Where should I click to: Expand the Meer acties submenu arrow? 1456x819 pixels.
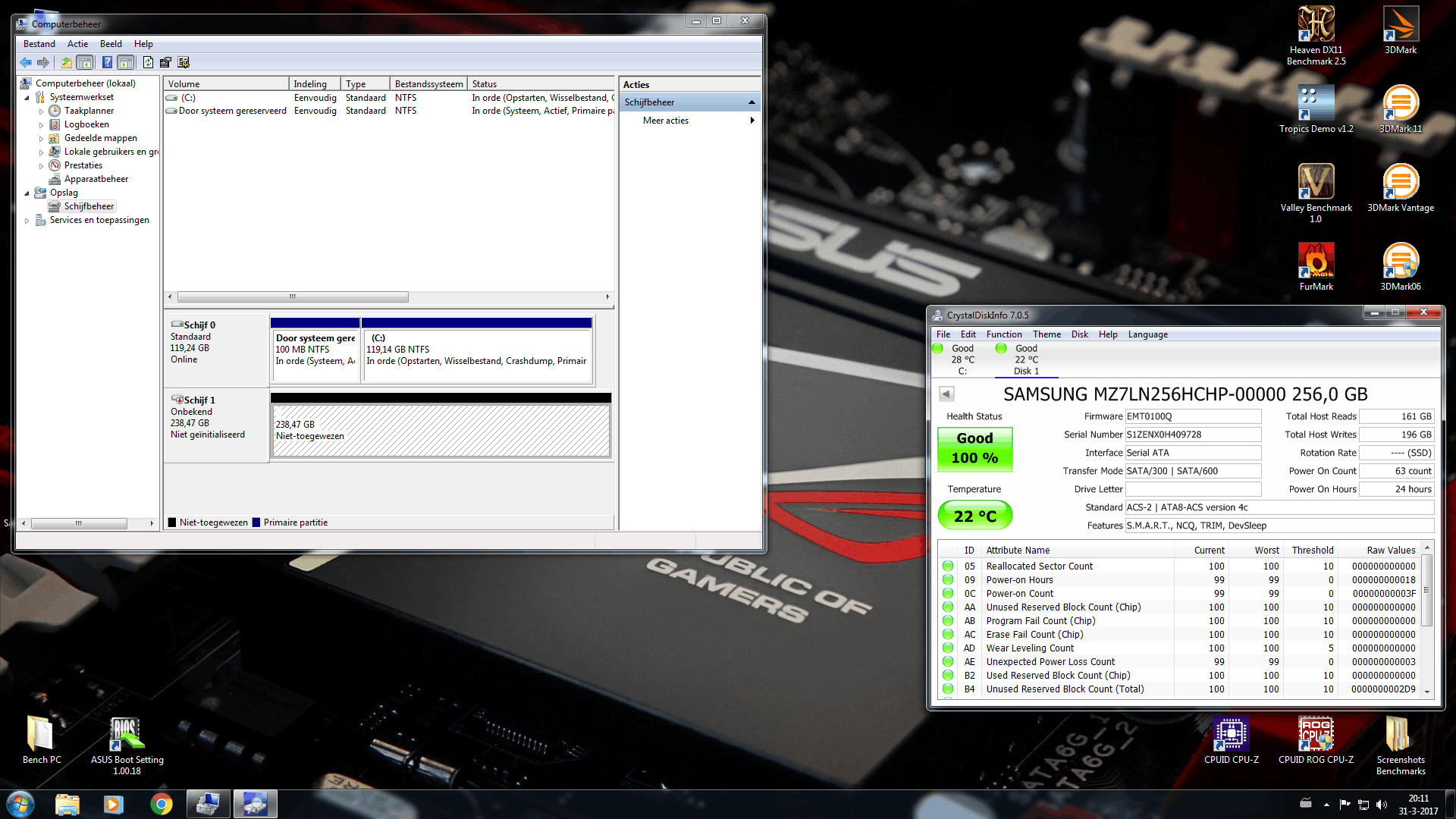click(x=752, y=121)
